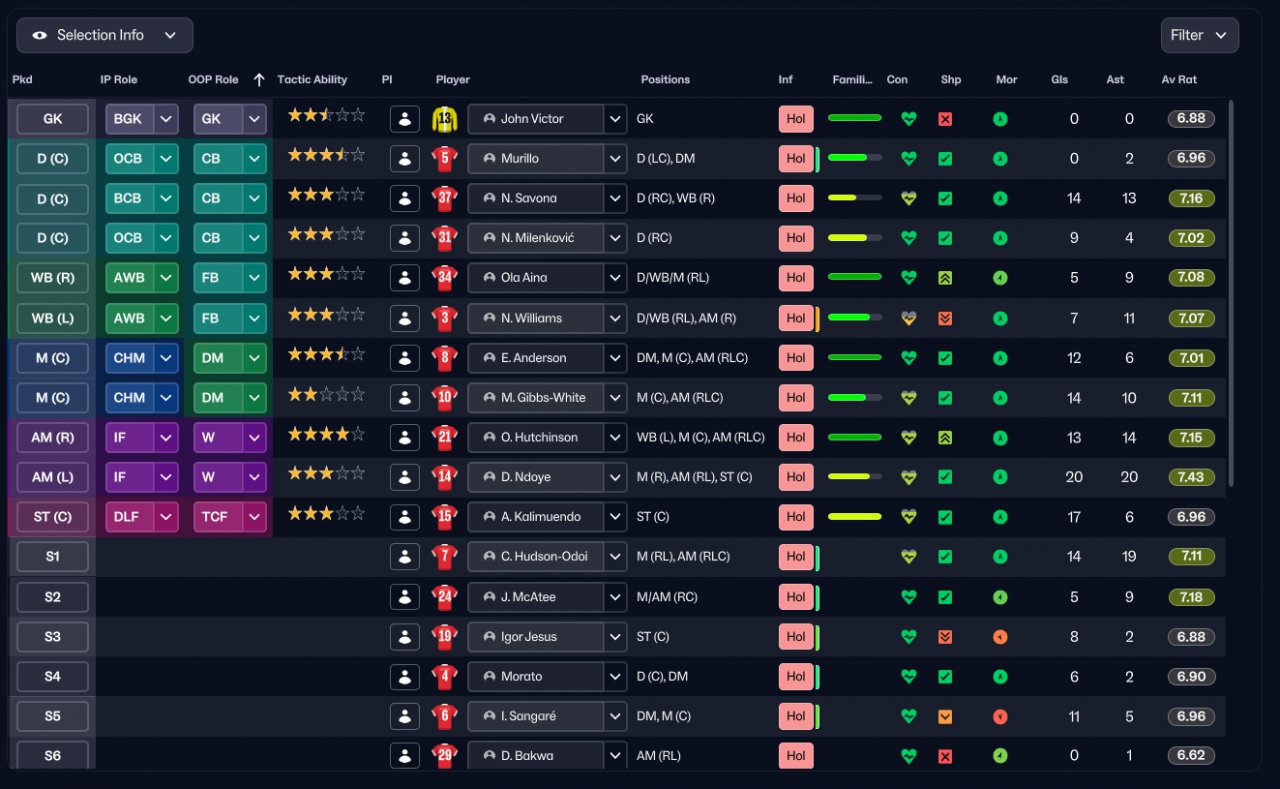Click the morale icon for D. Bakwa
The width and height of the screenshot is (1280, 789).
pyautogui.click(x=1000, y=756)
